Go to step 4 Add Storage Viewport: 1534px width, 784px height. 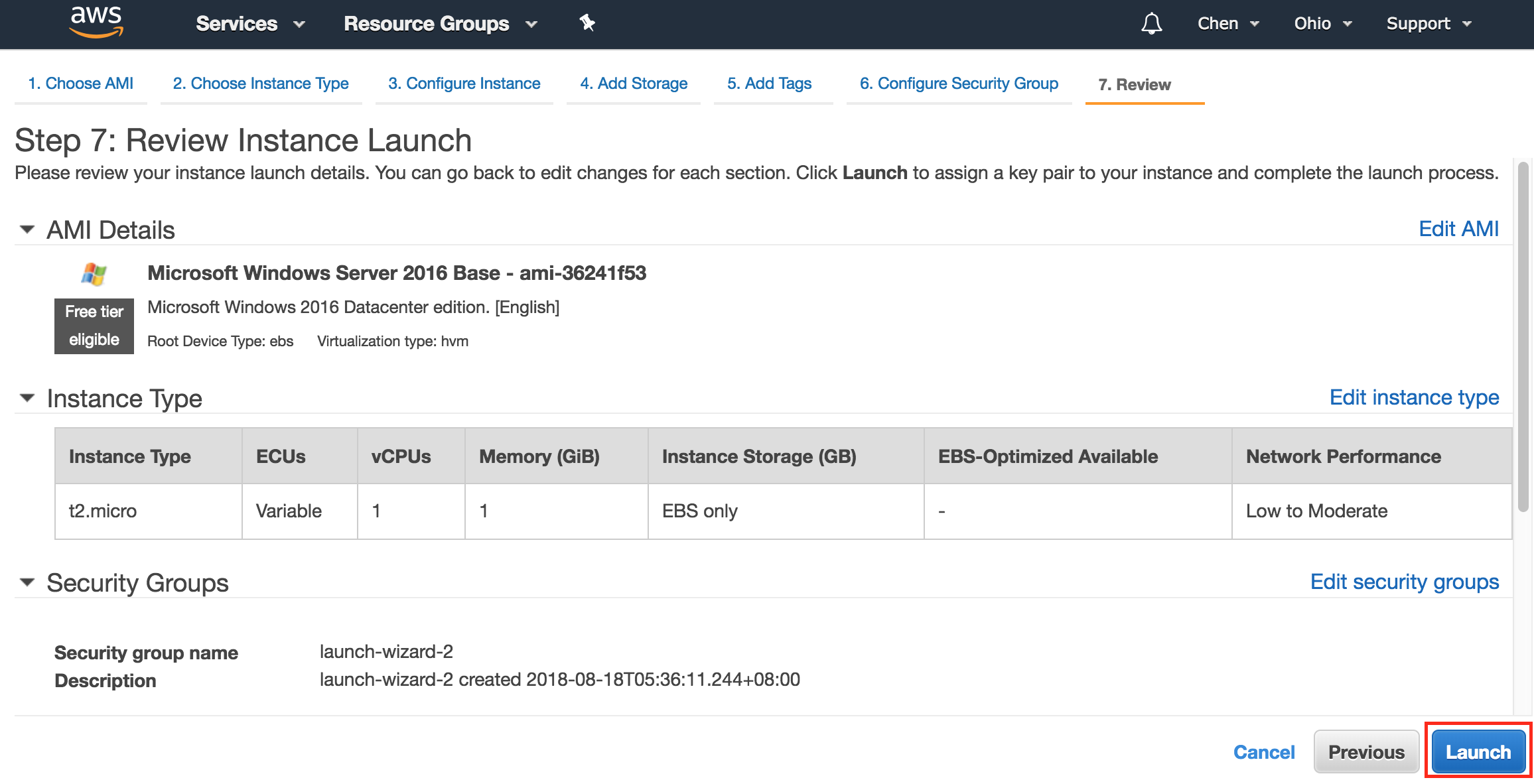pos(634,84)
